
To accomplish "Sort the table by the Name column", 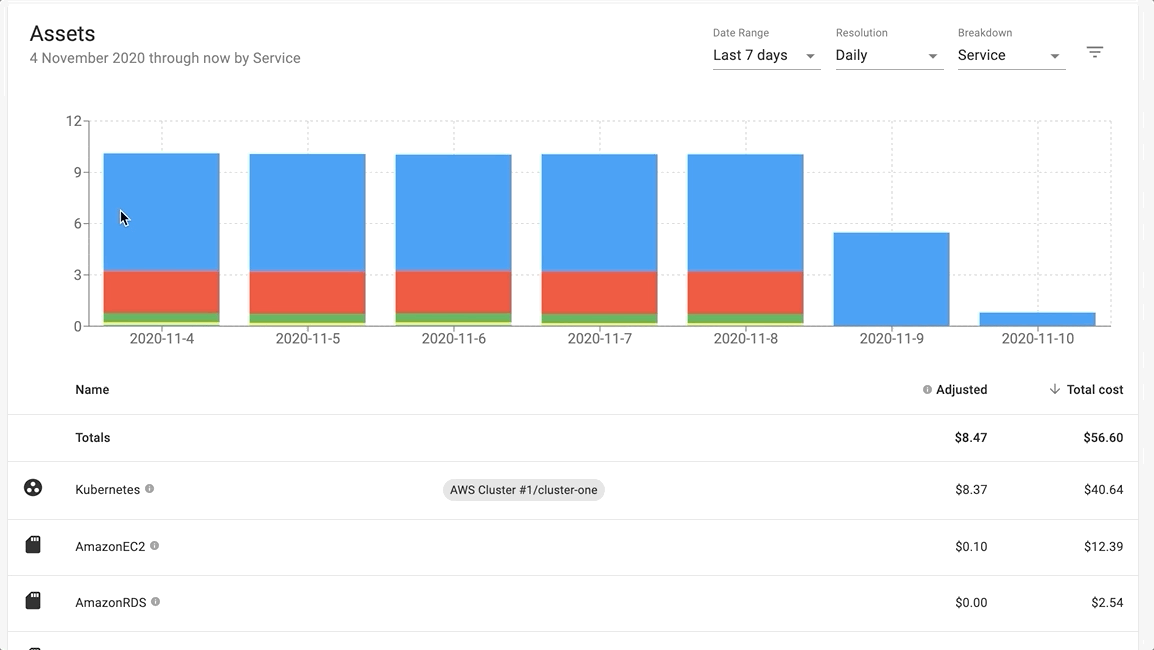I will (x=92, y=389).
